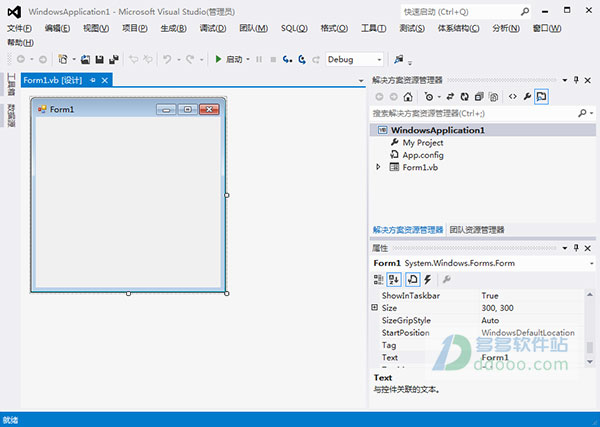The image size is (600, 427).
Task: Toggle the Properties page button in Properties panel
Action: click(412, 280)
